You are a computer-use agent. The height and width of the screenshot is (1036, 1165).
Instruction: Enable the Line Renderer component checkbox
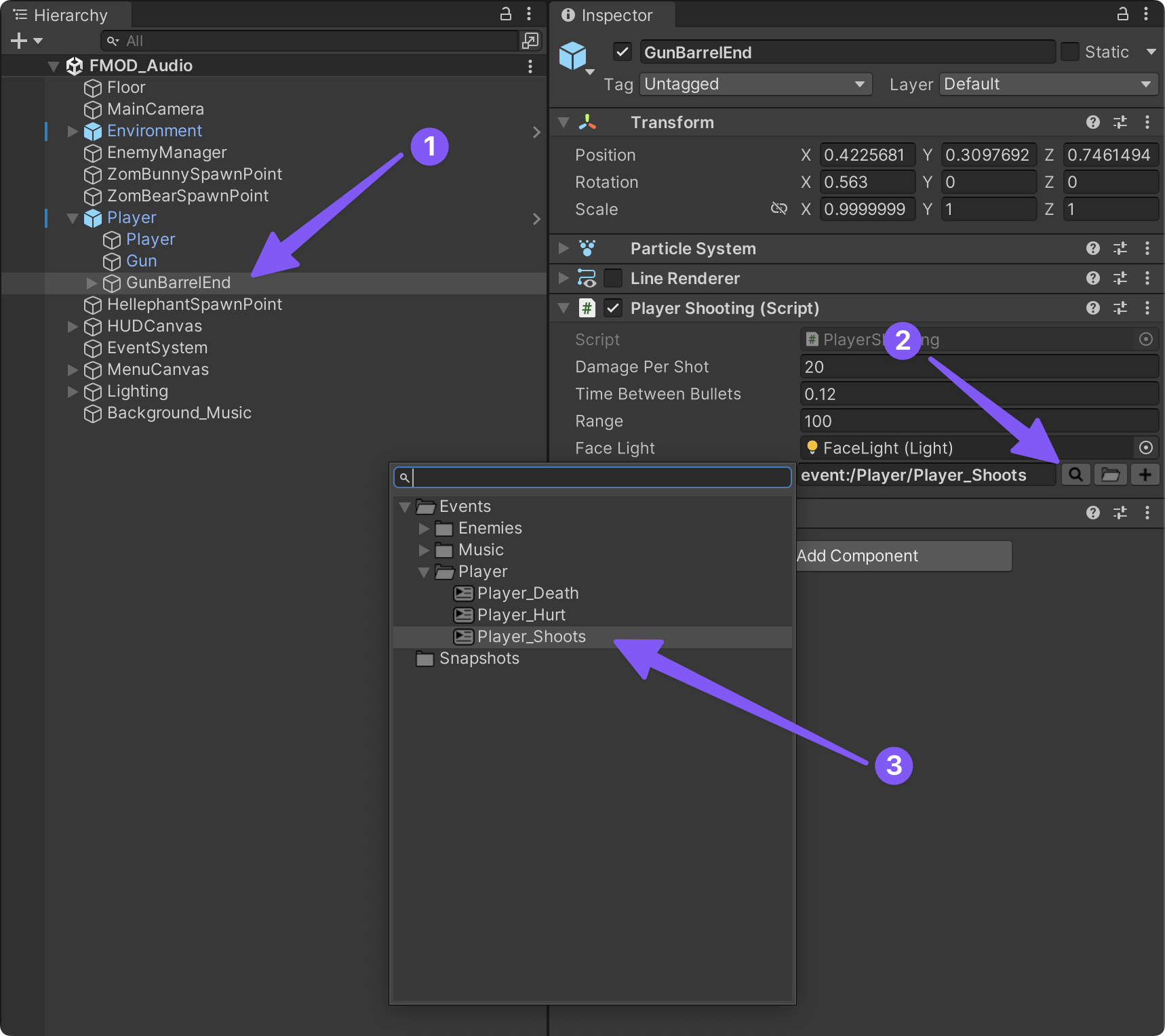(x=613, y=278)
